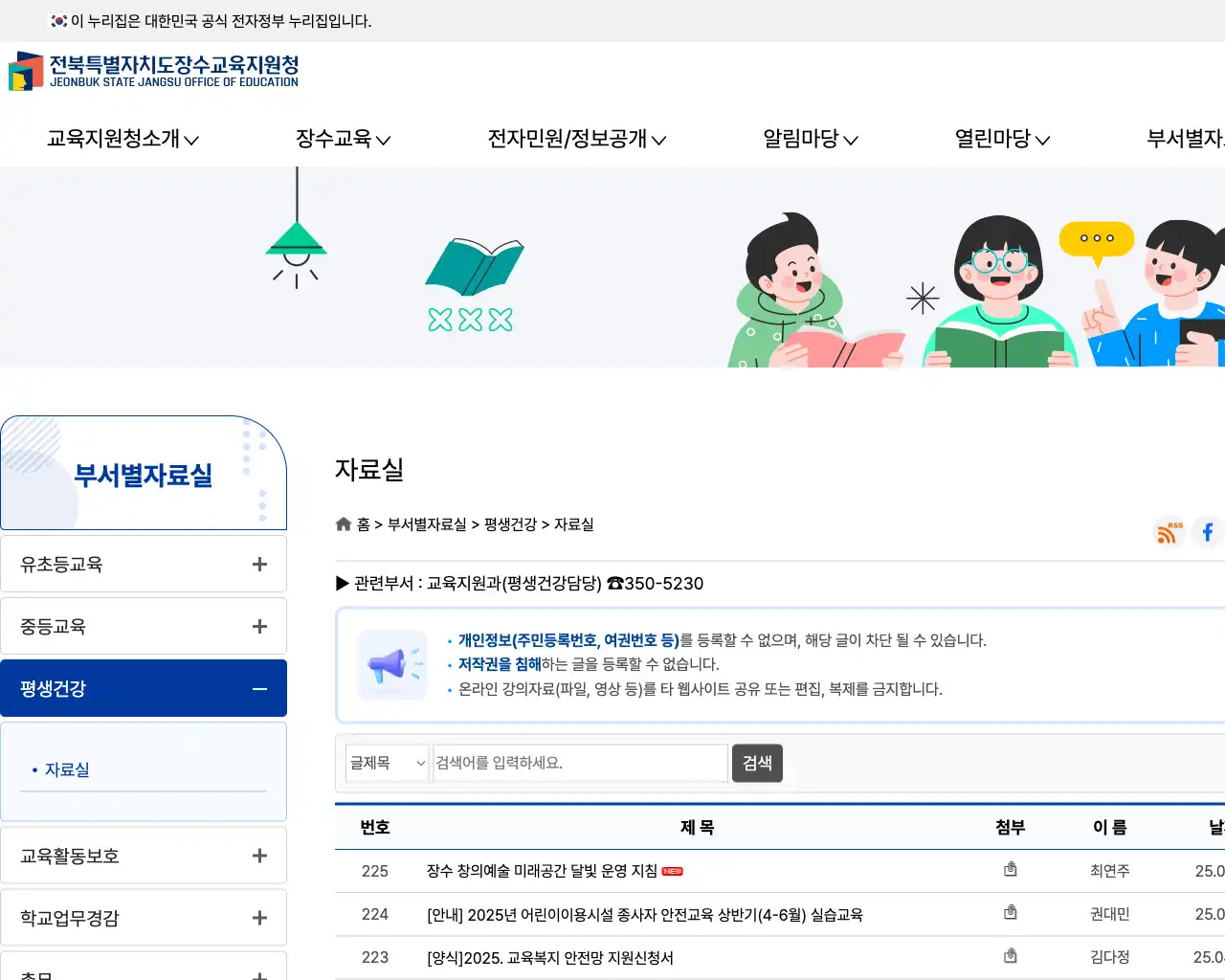Open the attachment icon for post 225
Screen dimensions: 1225x980
tap(1010, 869)
